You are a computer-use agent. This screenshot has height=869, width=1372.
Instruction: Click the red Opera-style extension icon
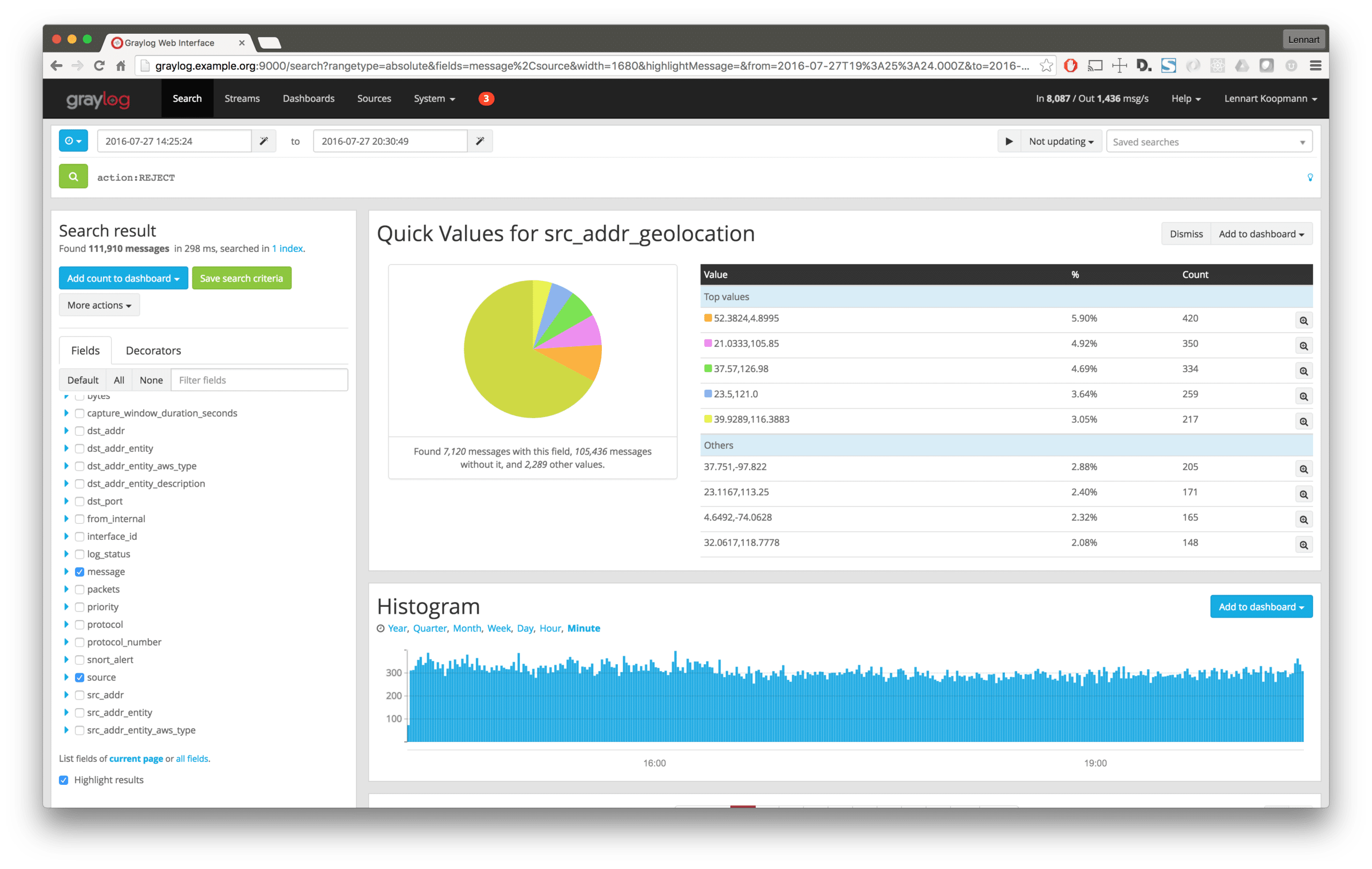[x=1071, y=65]
